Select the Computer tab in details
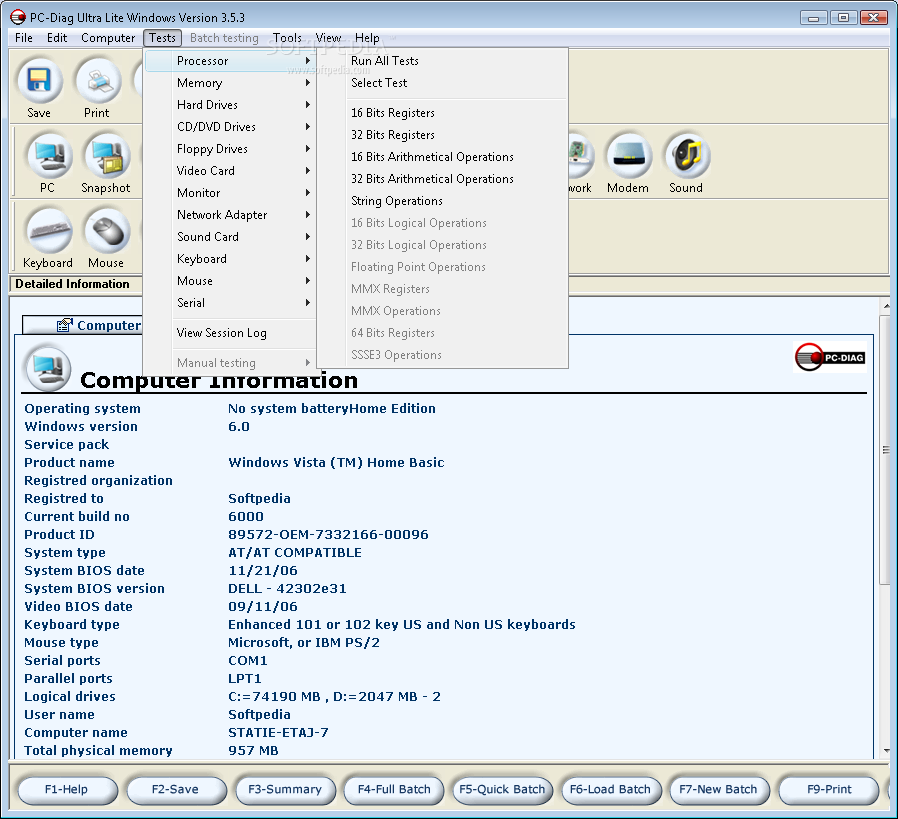 pyautogui.click(x=83, y=325)
